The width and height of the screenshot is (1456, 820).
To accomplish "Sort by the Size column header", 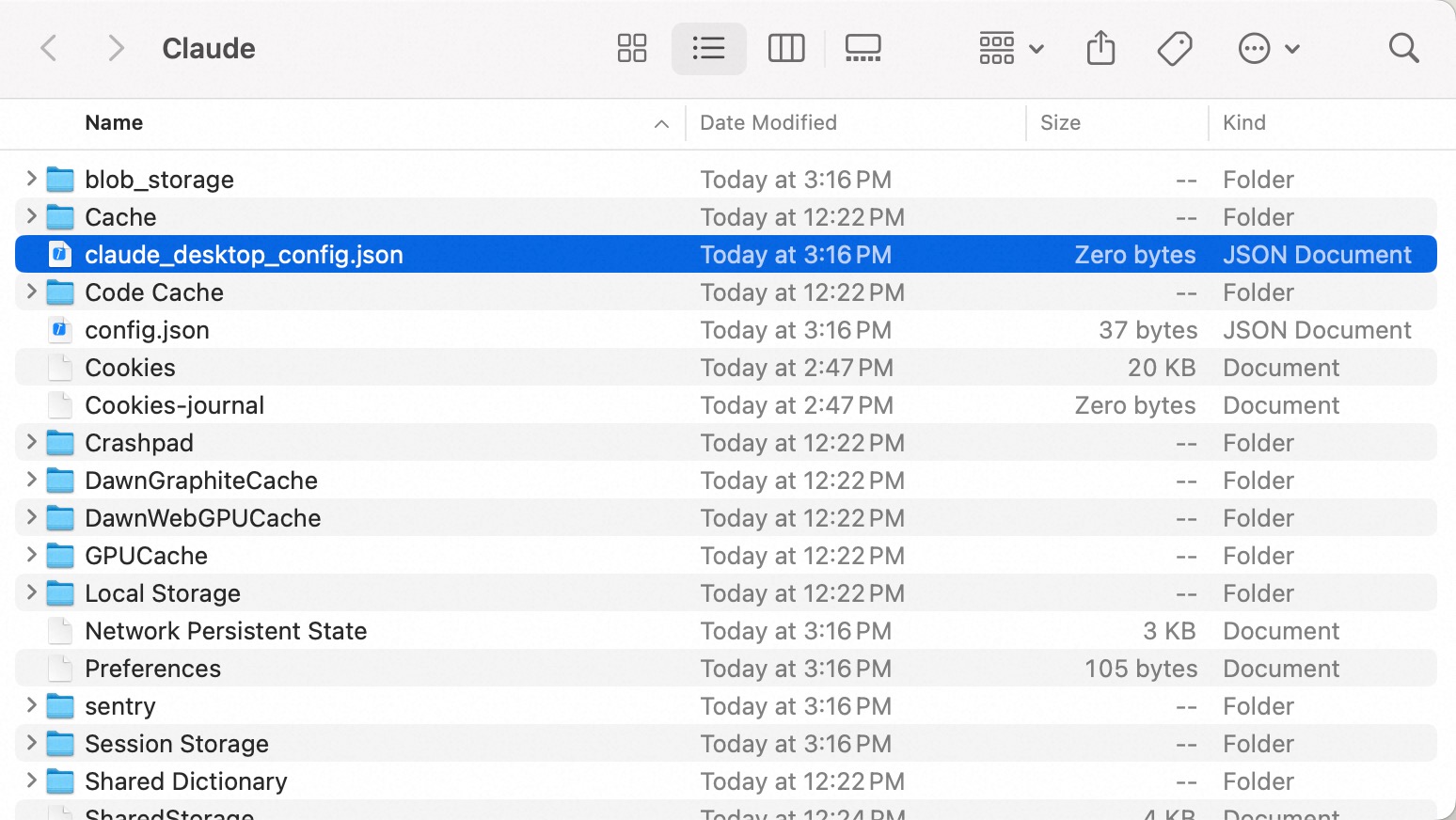I will point(1060,123).
